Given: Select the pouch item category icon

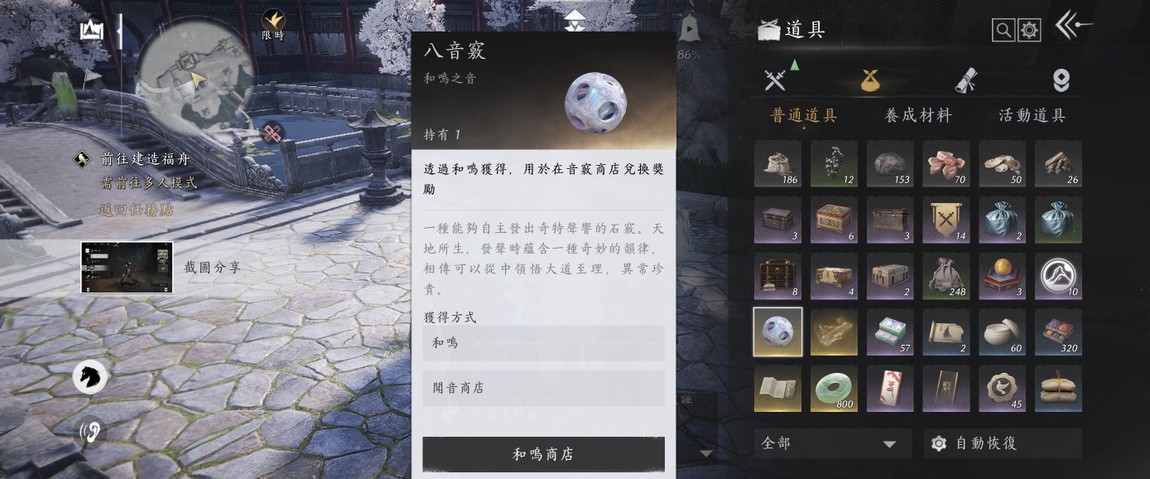Looking at the screenshot, I should click(x=870, y=80).
